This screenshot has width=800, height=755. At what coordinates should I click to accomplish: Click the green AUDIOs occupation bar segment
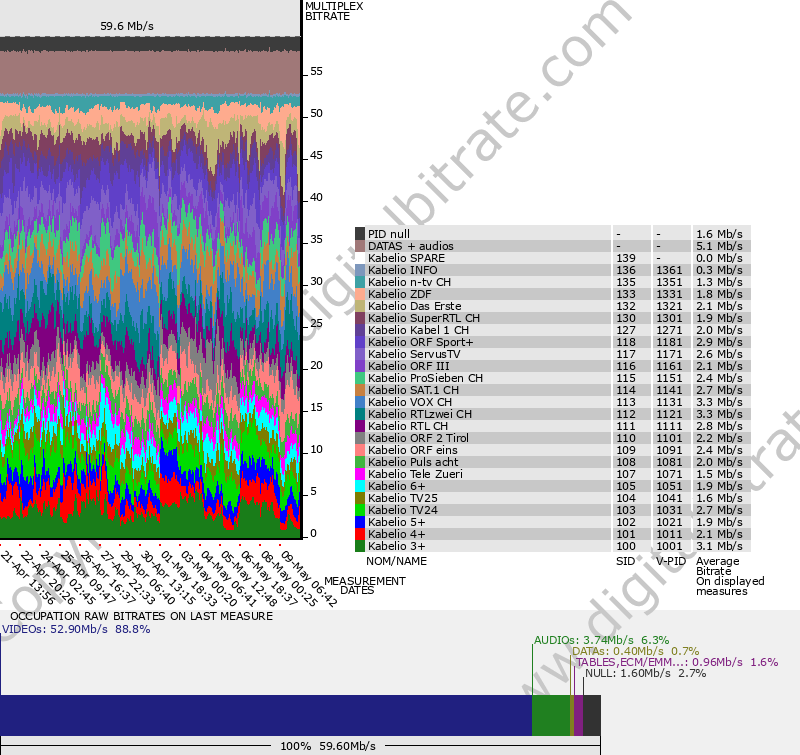(551, 715)
